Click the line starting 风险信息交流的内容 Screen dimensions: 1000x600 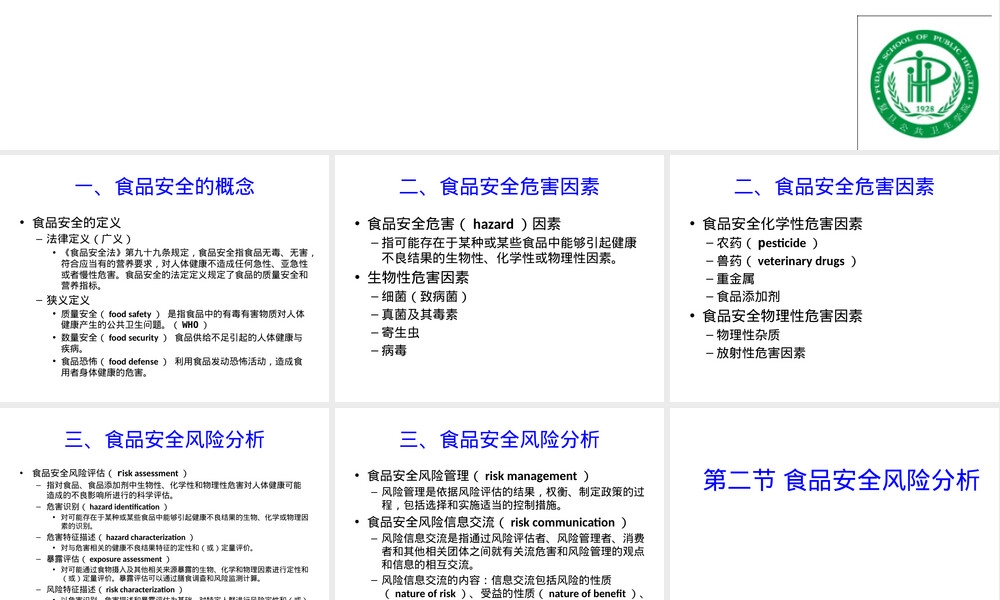click(x=513, y=587)
